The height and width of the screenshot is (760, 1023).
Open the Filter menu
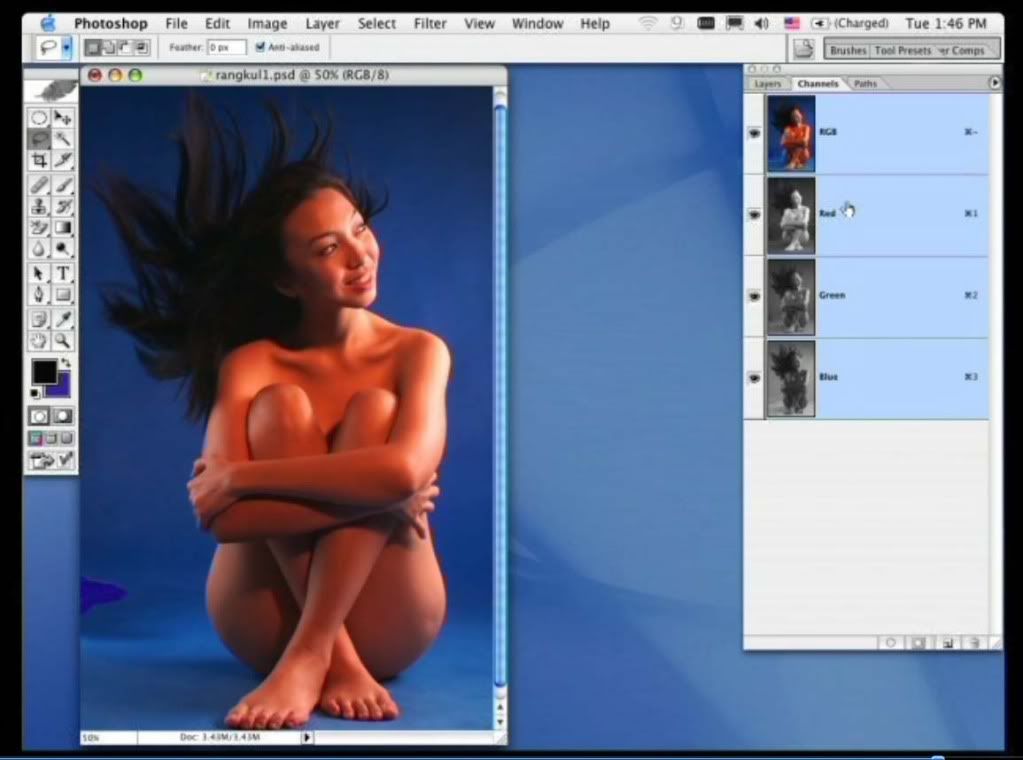tap(430, 23)
